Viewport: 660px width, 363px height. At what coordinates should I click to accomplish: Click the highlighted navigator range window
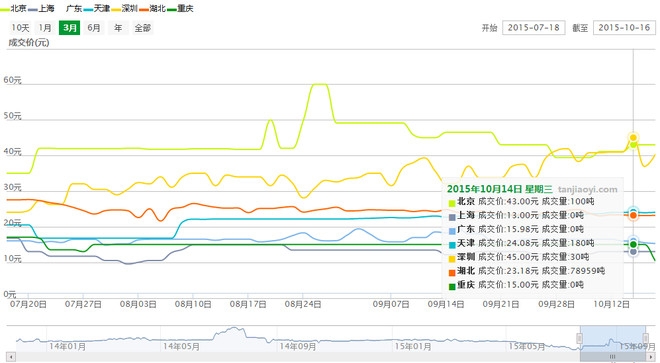pos(612,338)
